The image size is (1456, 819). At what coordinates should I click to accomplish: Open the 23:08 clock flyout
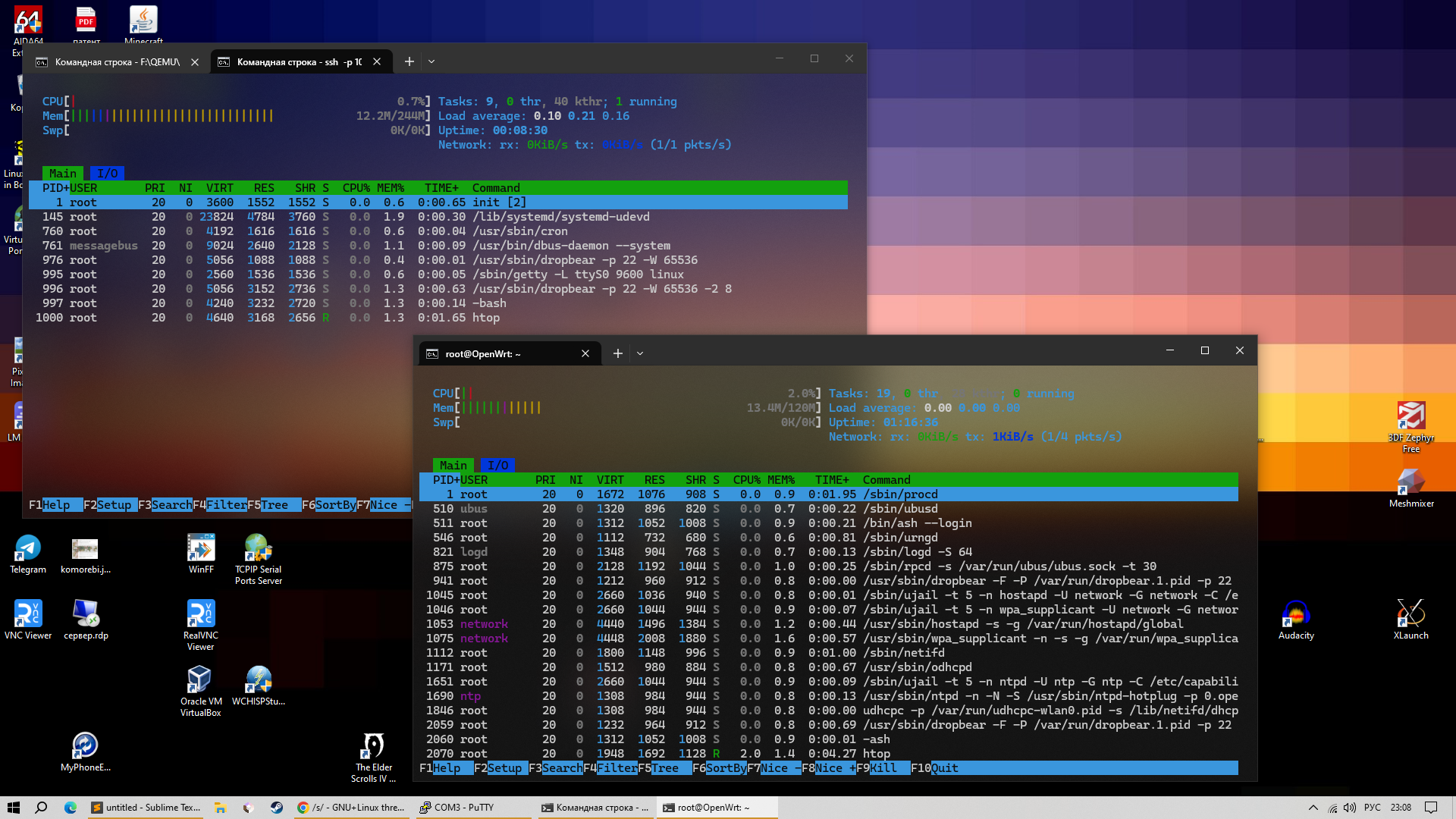click(x=1401, y=808)
